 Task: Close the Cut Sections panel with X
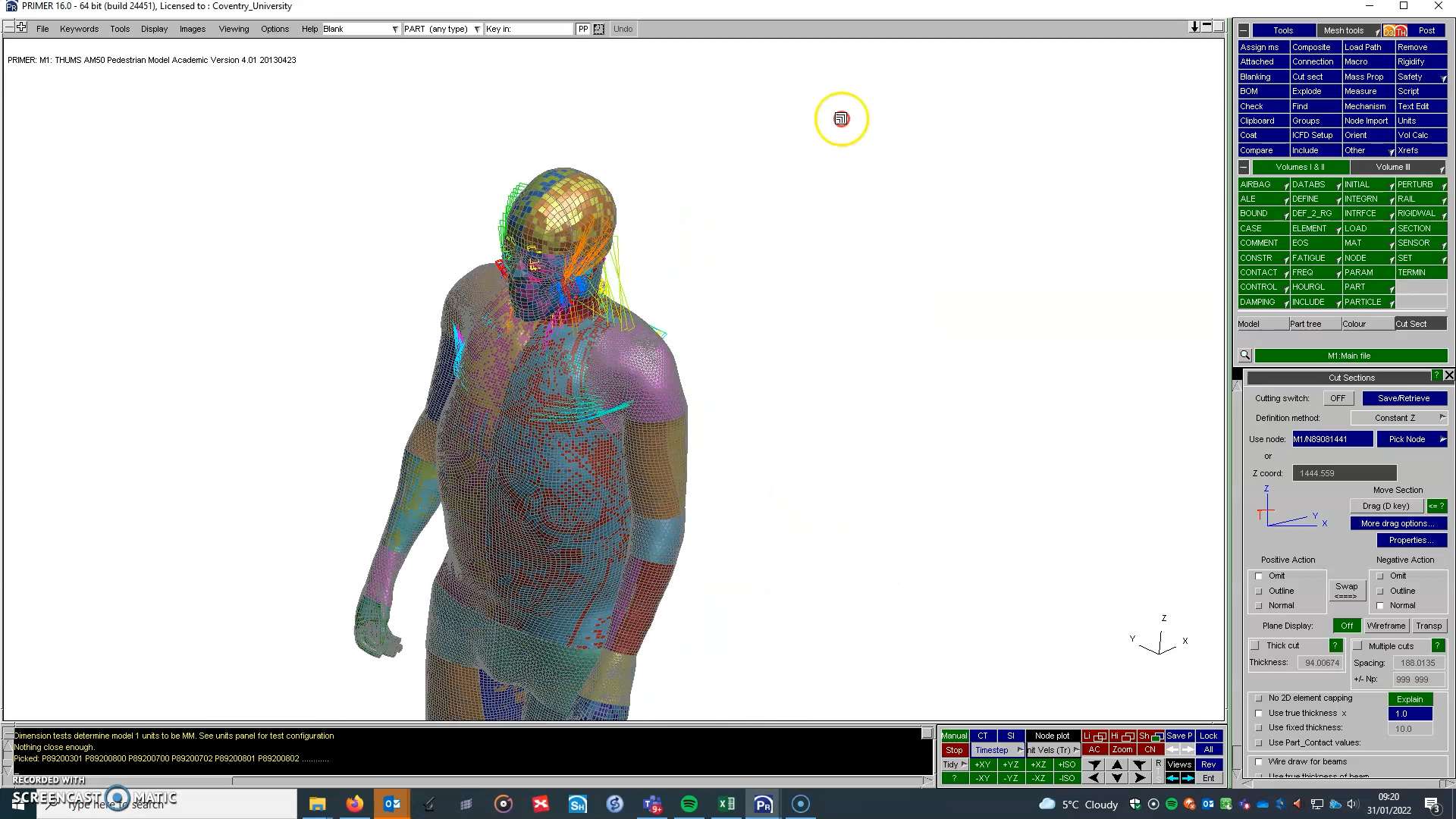click(x=1448, y=376)
